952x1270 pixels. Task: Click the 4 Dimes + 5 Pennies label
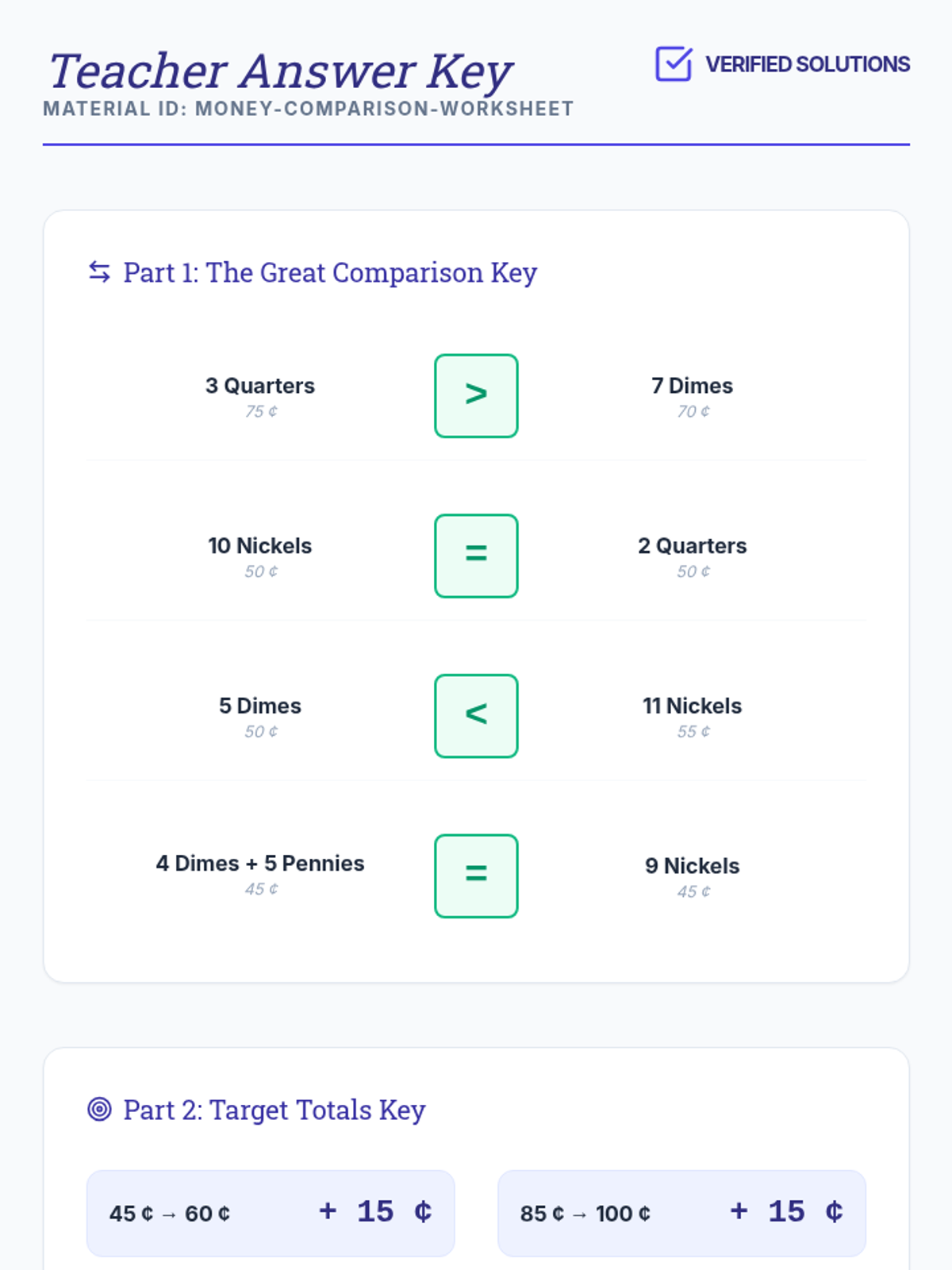click(x=260, y=864)
